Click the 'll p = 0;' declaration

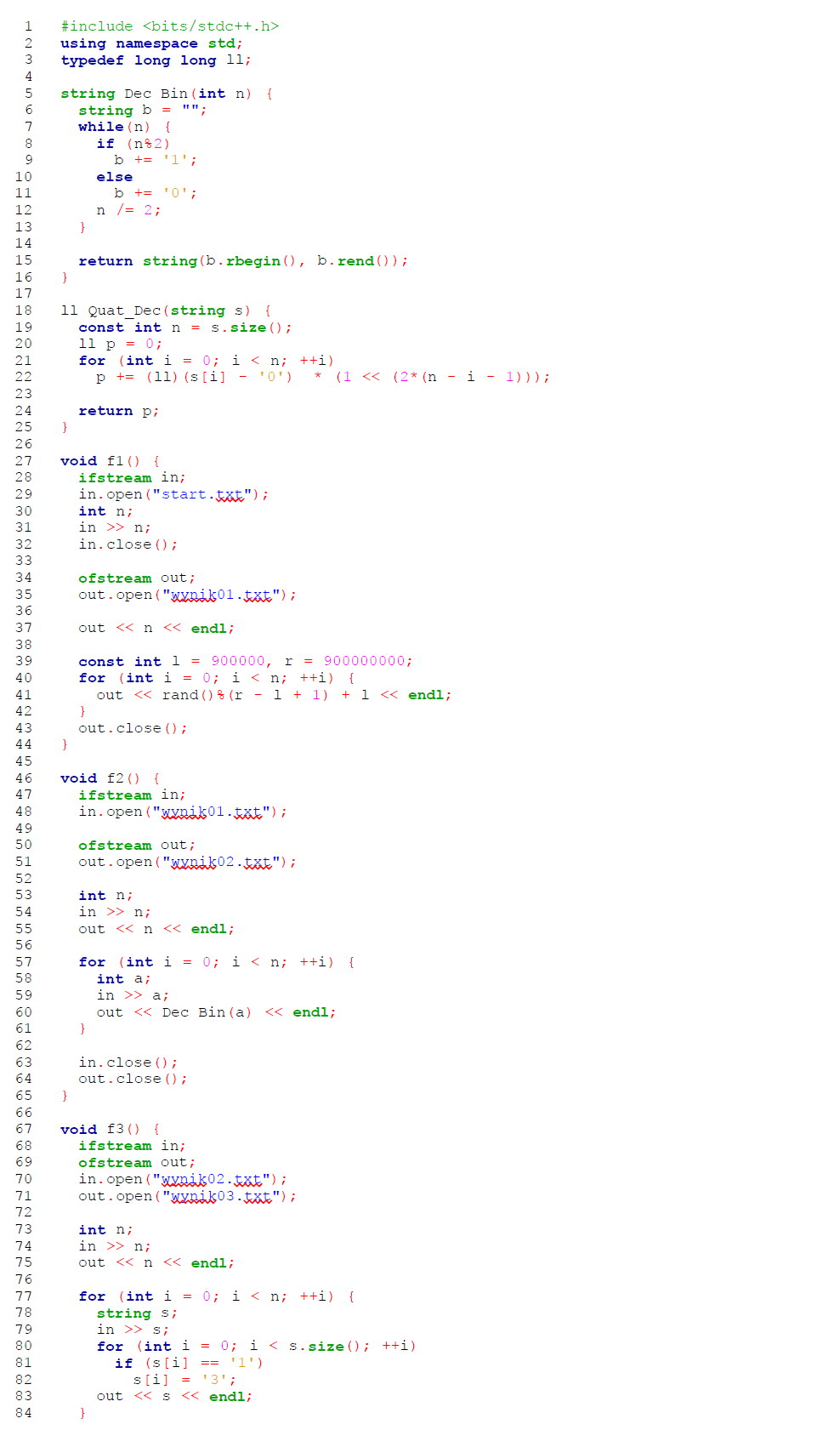coord(120,344)
